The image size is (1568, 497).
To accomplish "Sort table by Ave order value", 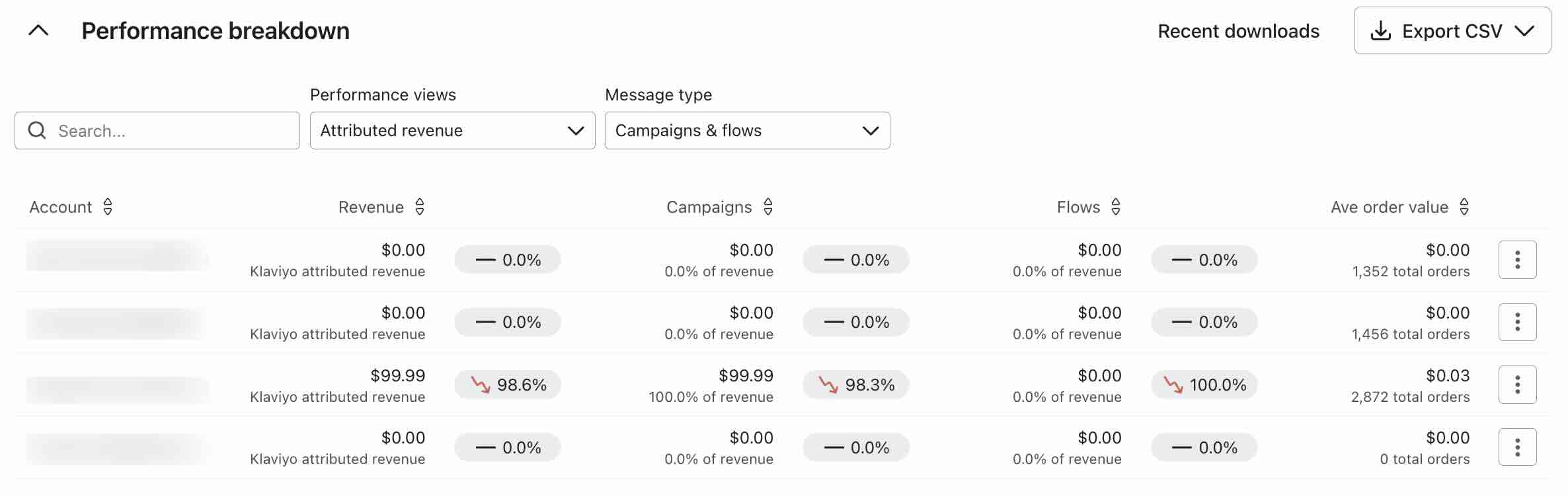I will click(x=1464, y=207).
